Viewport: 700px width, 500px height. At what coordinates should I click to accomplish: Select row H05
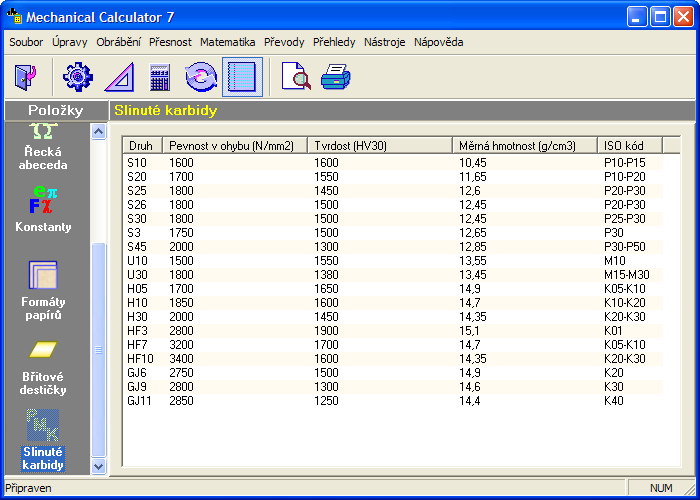click(393, 289)
